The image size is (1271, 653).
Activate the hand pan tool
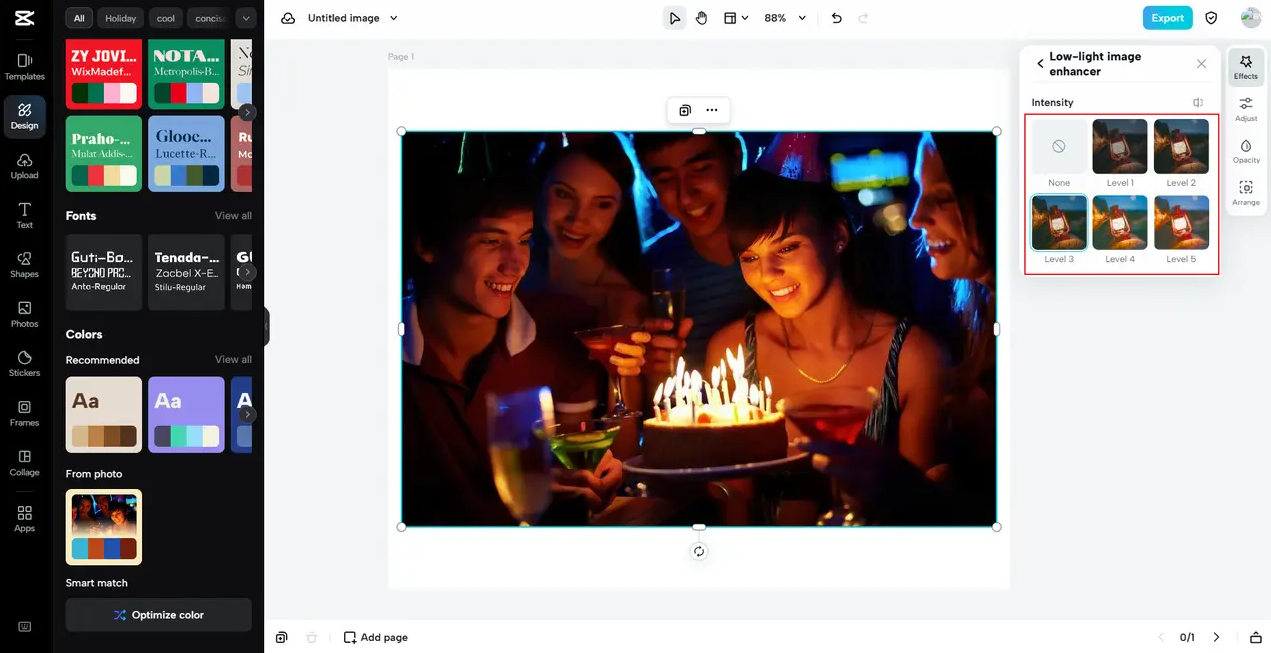tap(701, 18)
